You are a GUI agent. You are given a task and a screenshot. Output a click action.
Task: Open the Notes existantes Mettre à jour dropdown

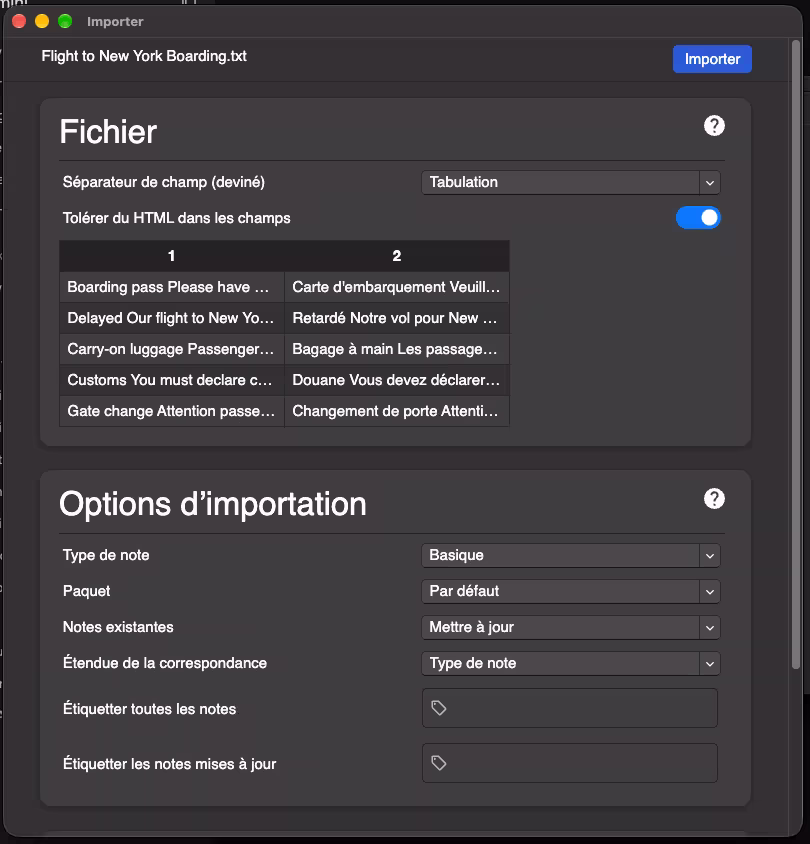tap(570, 628)
